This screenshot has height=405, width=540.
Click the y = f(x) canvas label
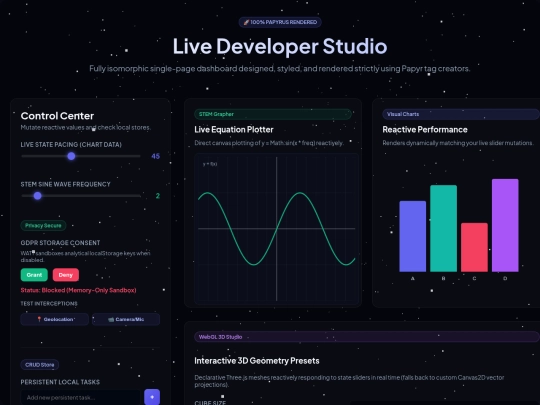pyautogui.click(x=210, y=164)
